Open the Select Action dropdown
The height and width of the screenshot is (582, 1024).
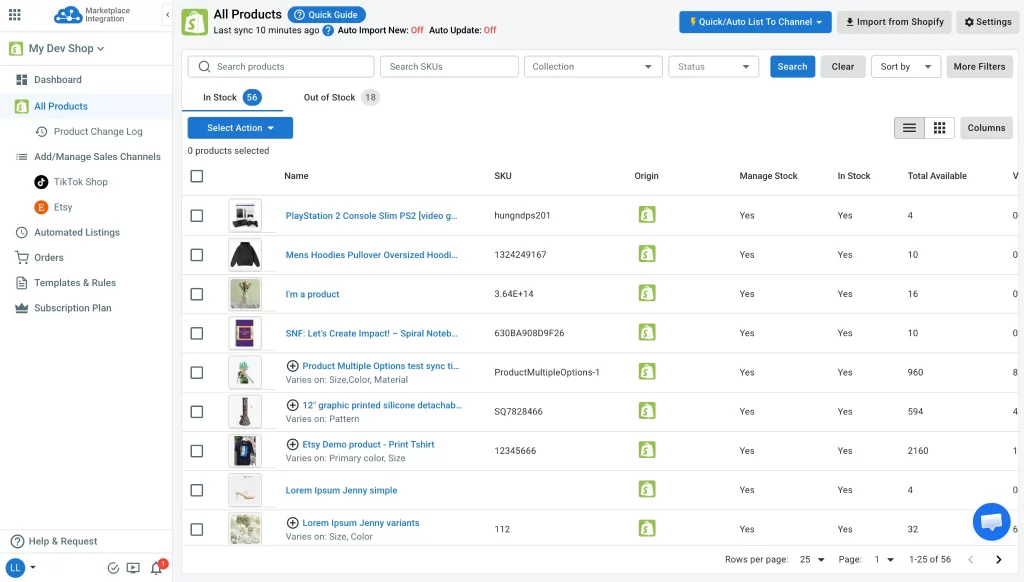240,128
